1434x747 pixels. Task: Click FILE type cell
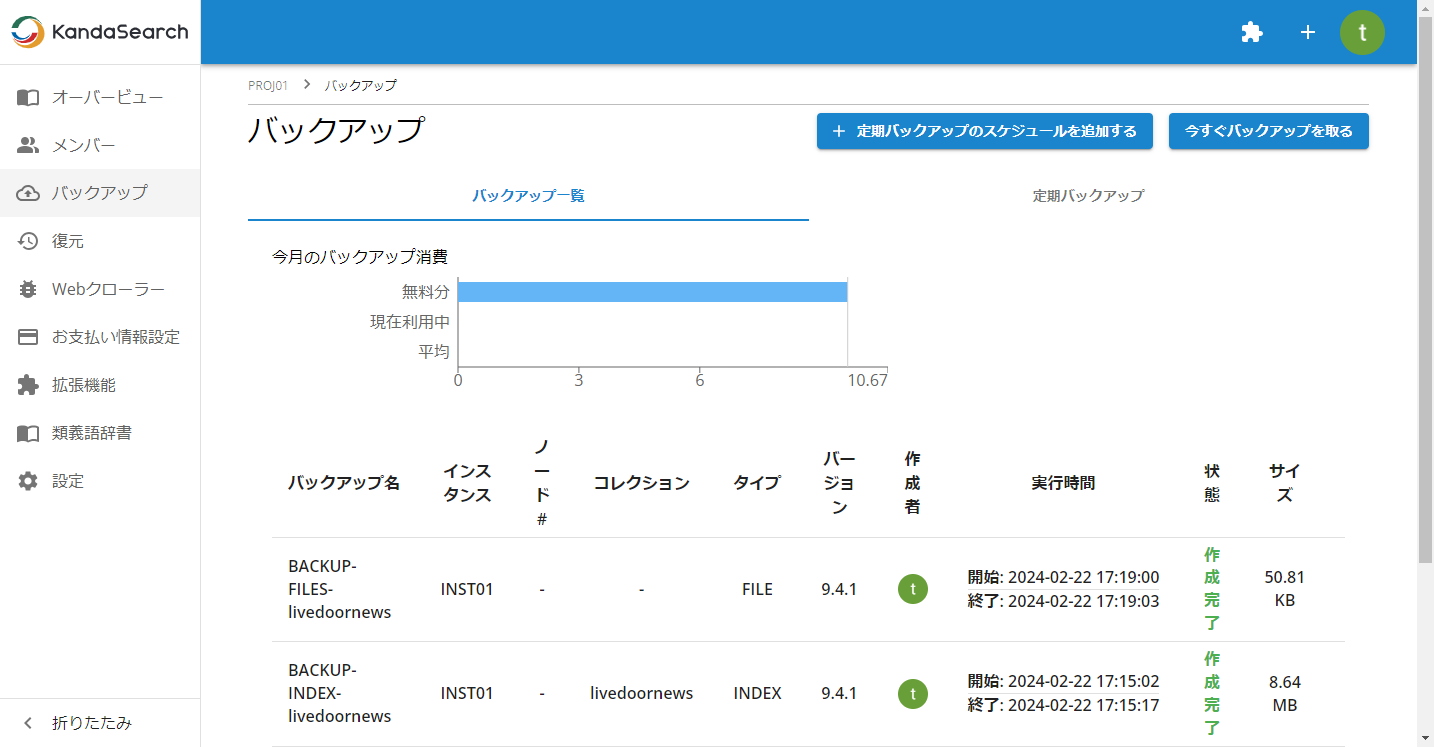tap(757, 589)
